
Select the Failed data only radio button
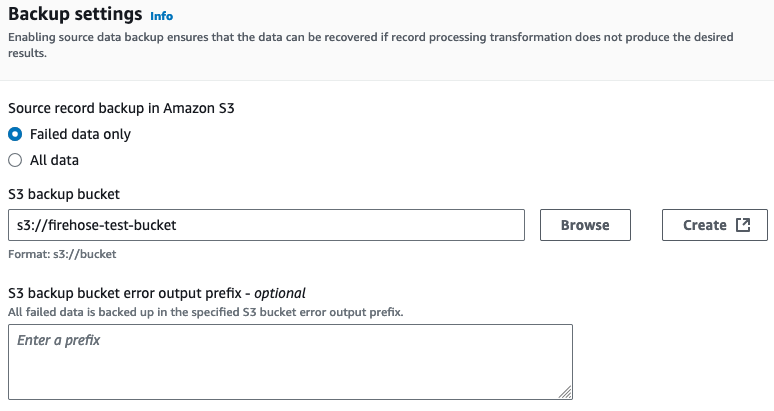tap(15, 134)
